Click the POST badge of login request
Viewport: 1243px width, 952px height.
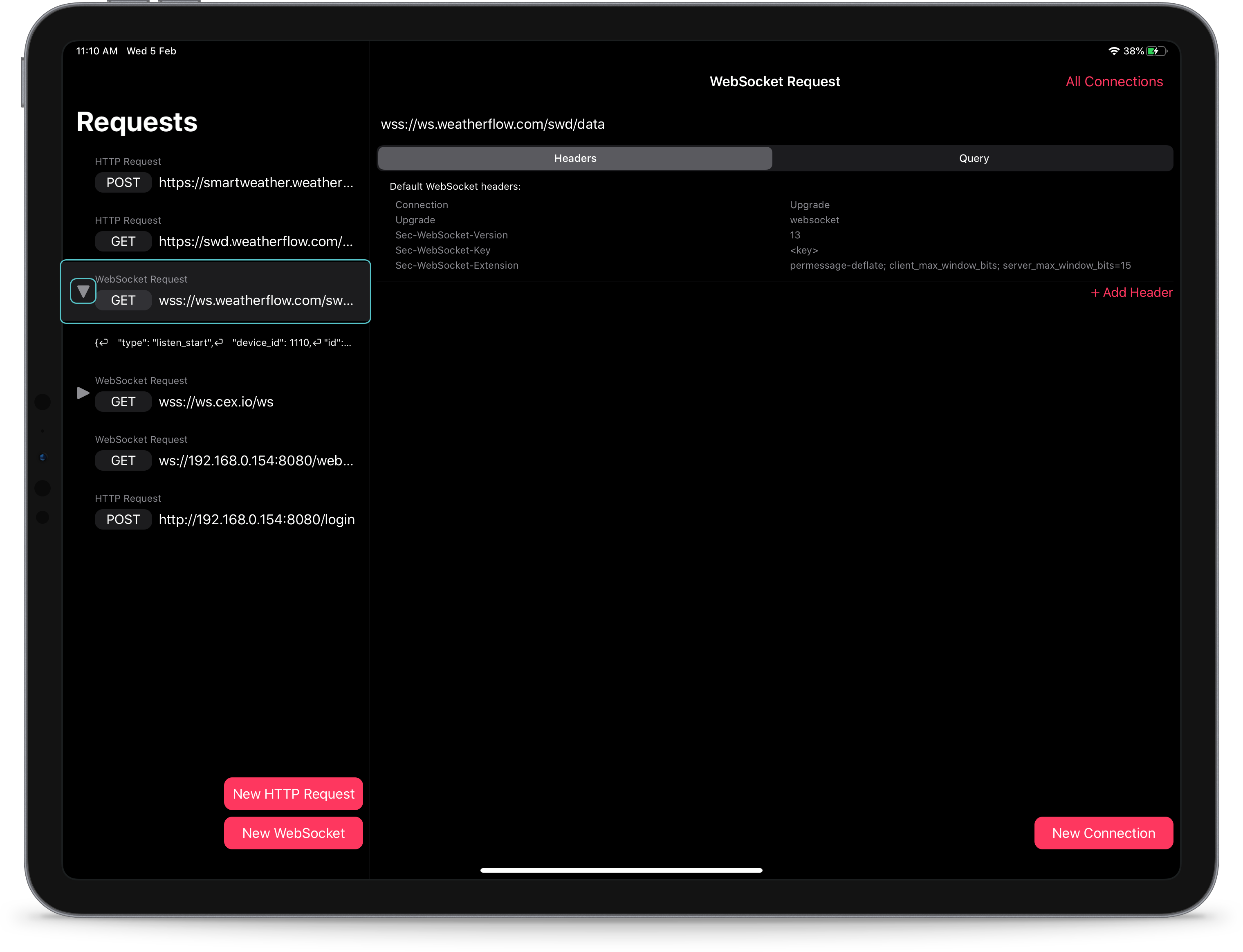(x=123, y=520)
